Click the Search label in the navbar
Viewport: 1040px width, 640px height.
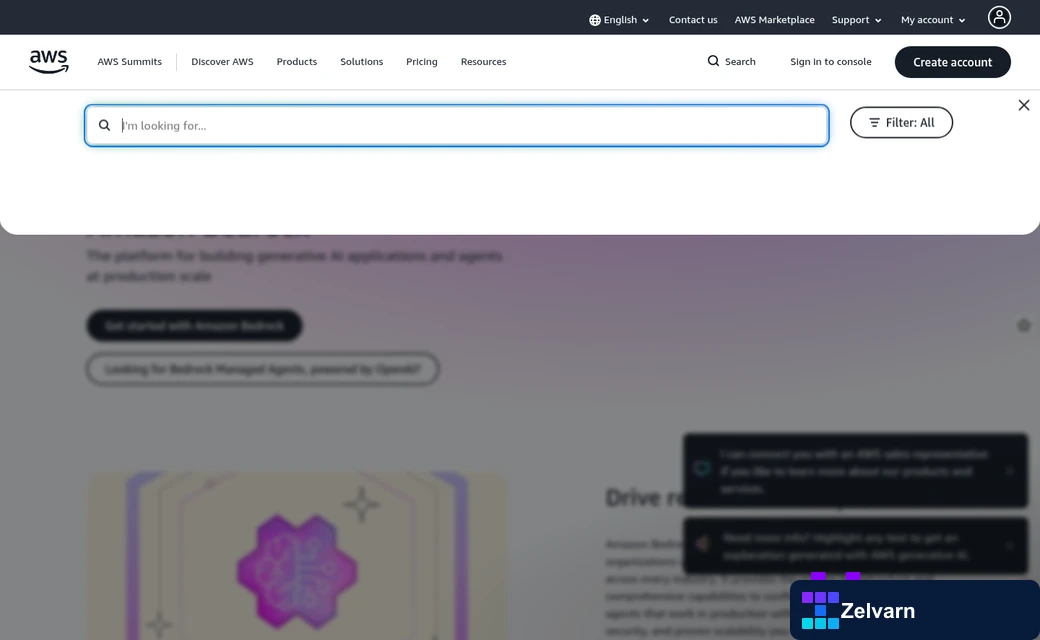(740, 62)
